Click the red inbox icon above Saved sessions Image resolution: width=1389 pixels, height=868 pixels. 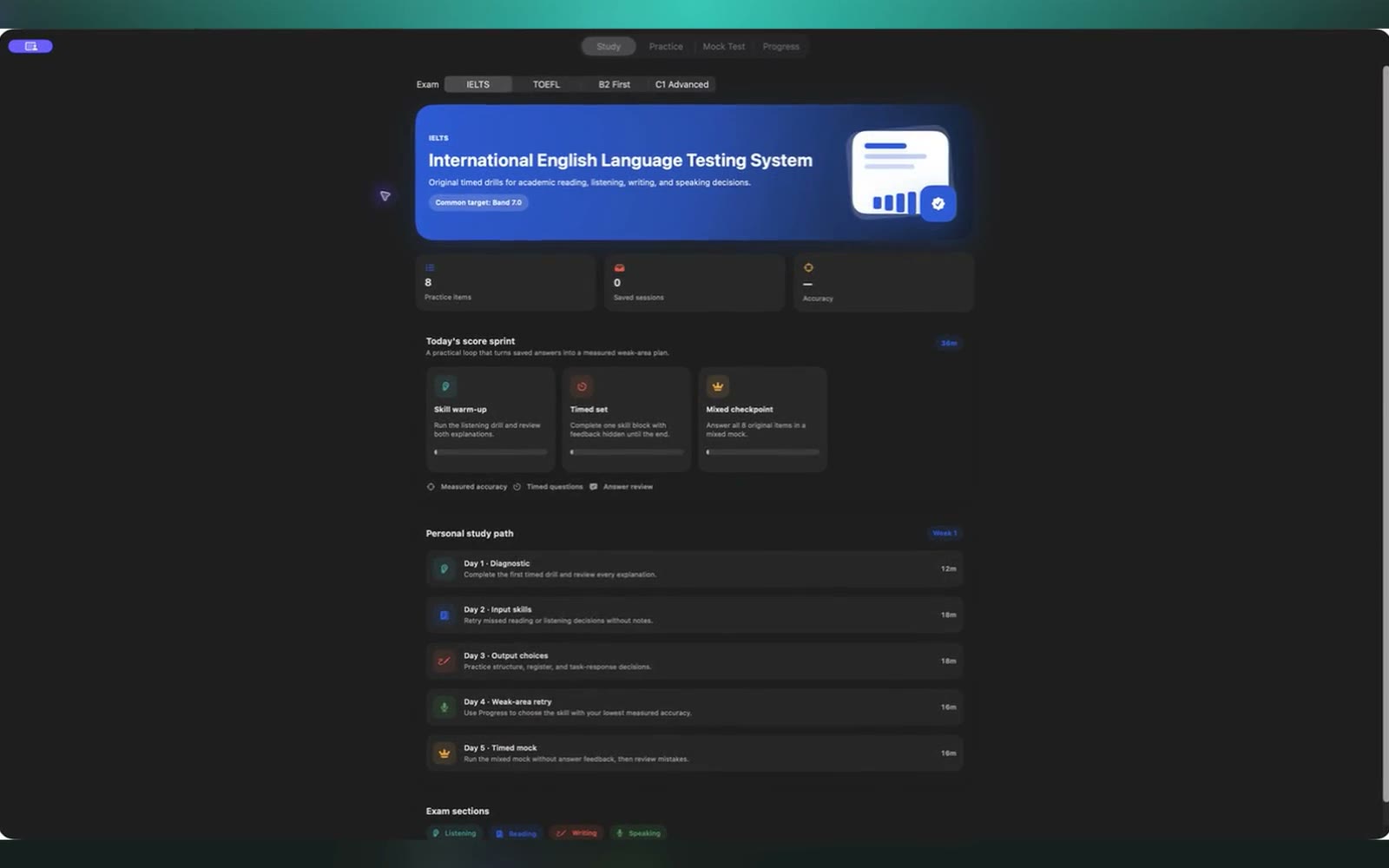pos(619,267)
